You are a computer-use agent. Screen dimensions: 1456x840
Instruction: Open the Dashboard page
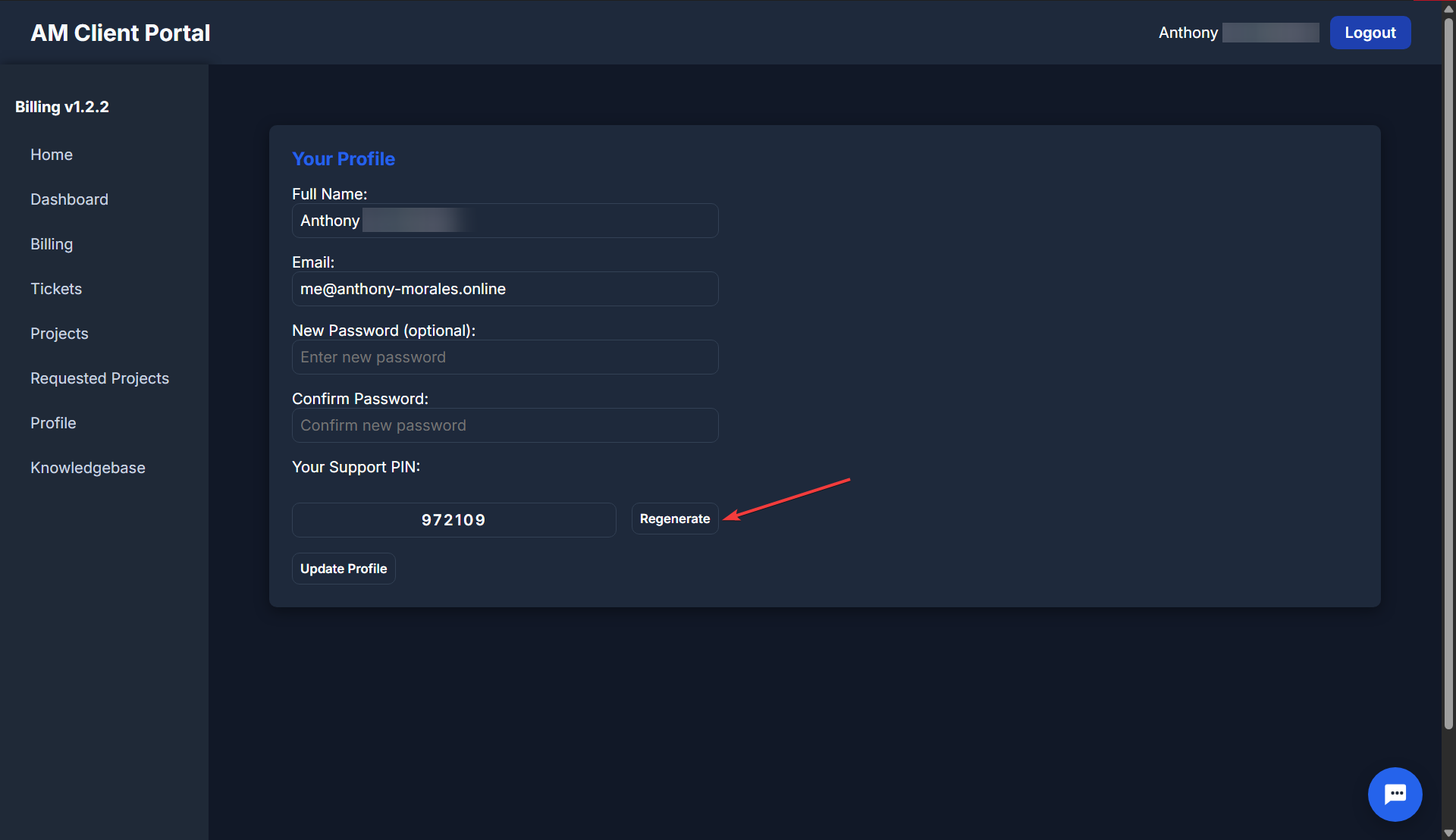coord(69,199)
